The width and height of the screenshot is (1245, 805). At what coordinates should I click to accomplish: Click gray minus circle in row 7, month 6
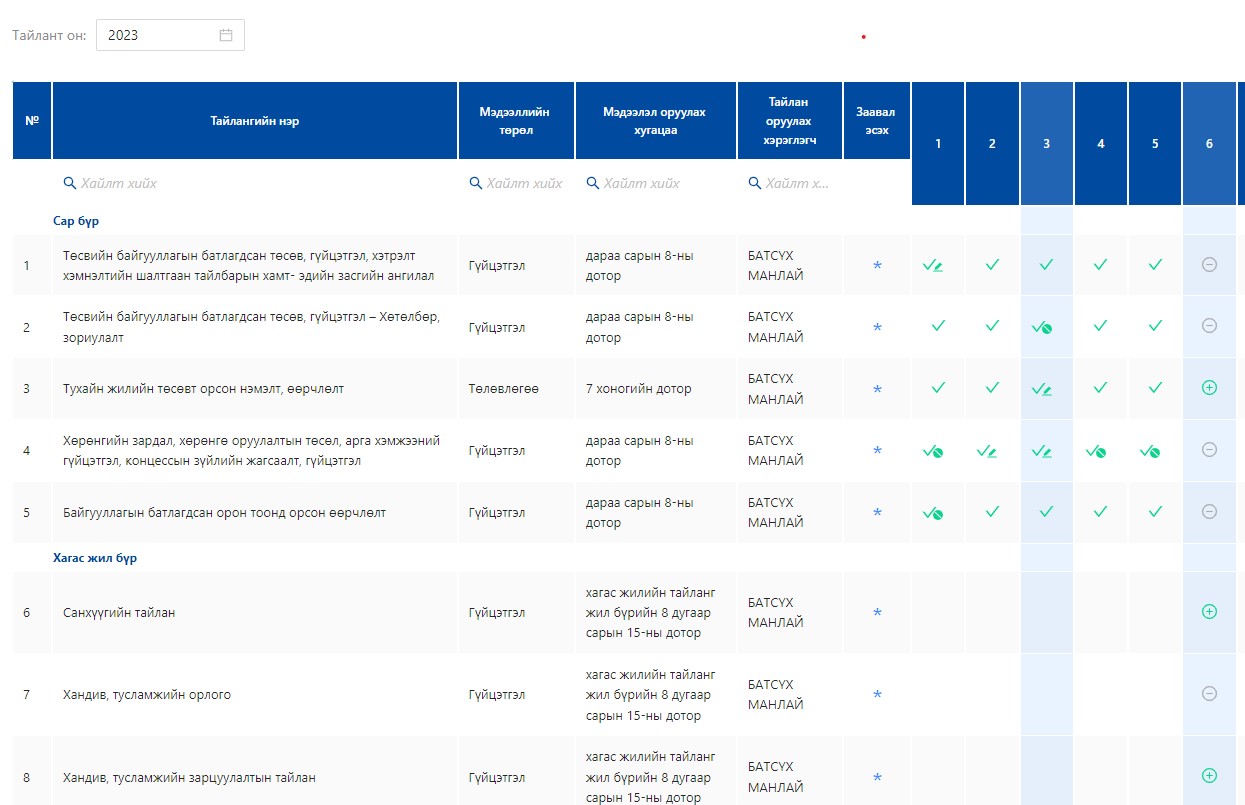point(1209,694)
